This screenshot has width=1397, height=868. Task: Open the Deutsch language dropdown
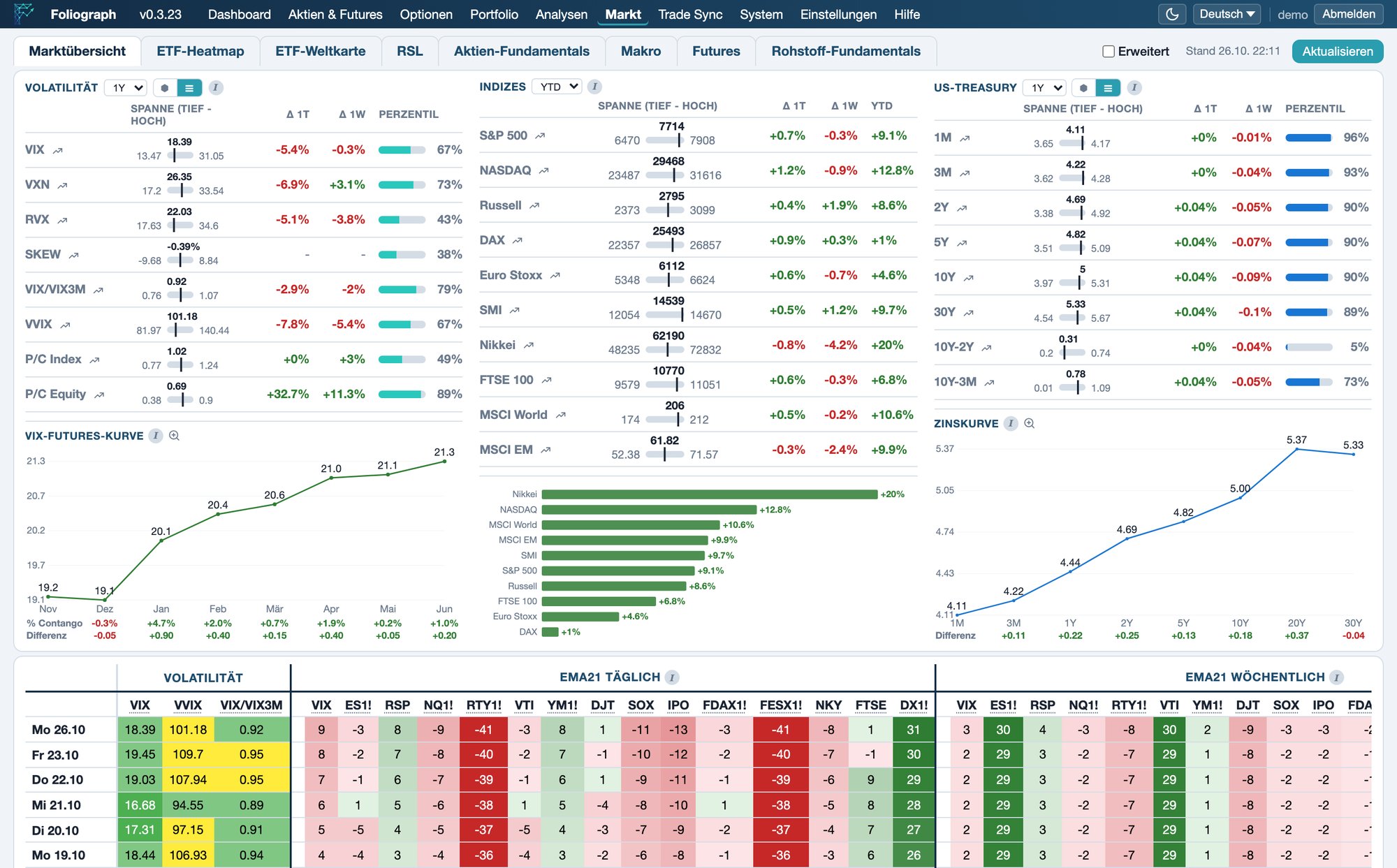1227,14
